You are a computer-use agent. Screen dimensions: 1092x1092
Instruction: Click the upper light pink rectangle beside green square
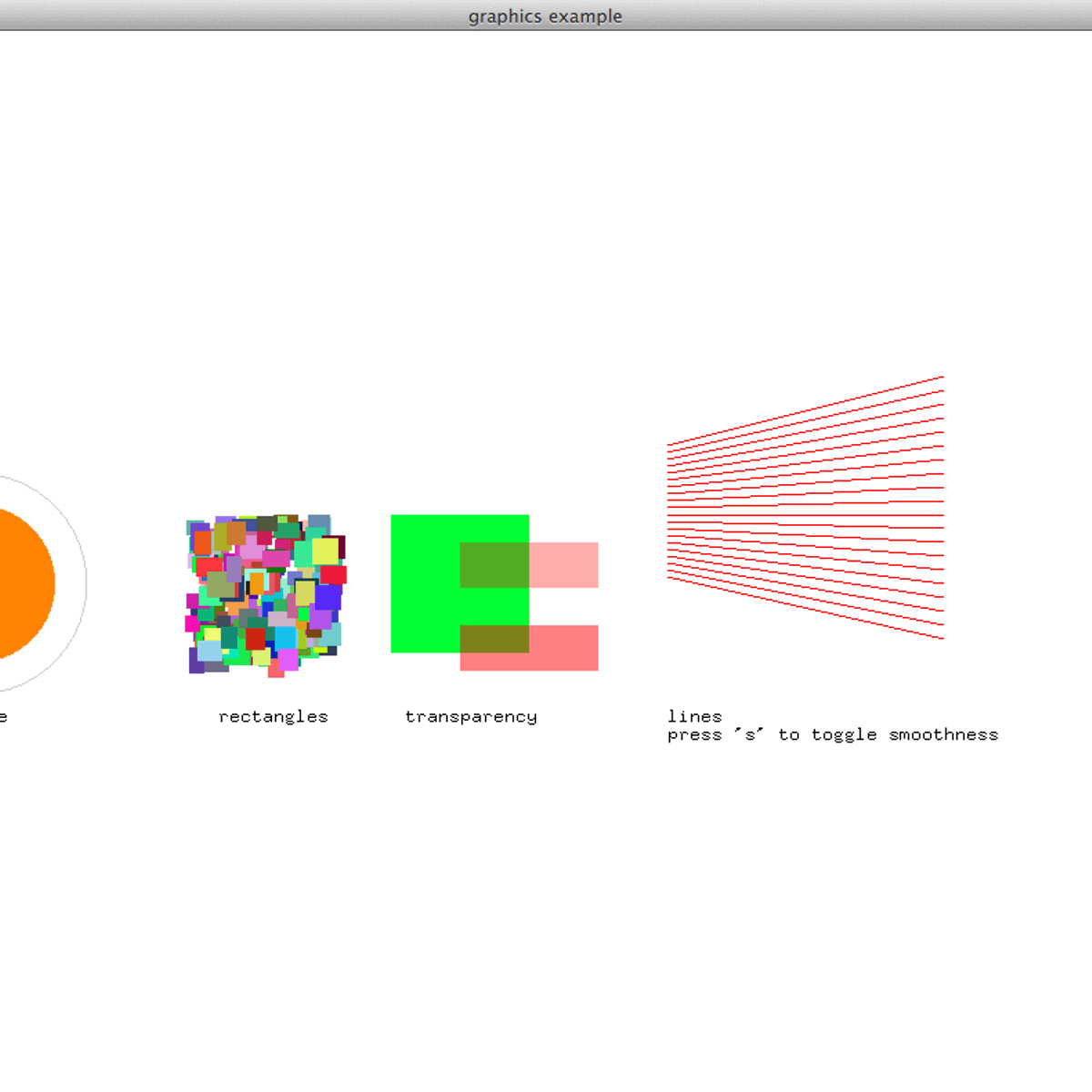pos(563,565)
